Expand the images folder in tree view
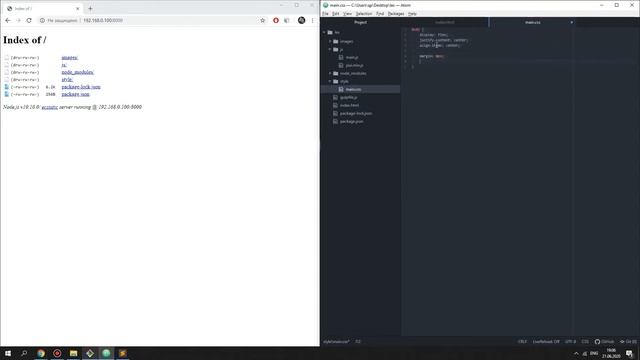This screenshot has width=640, height=360. [x=330, y=41]
